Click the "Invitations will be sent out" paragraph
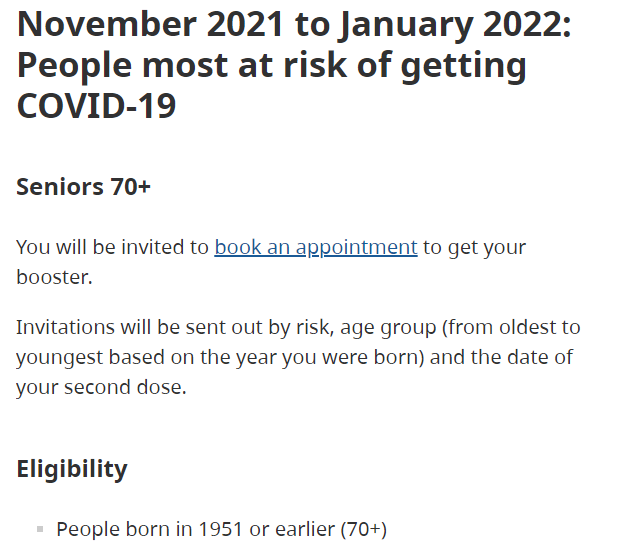620x542 pixels. click(298, 357)
